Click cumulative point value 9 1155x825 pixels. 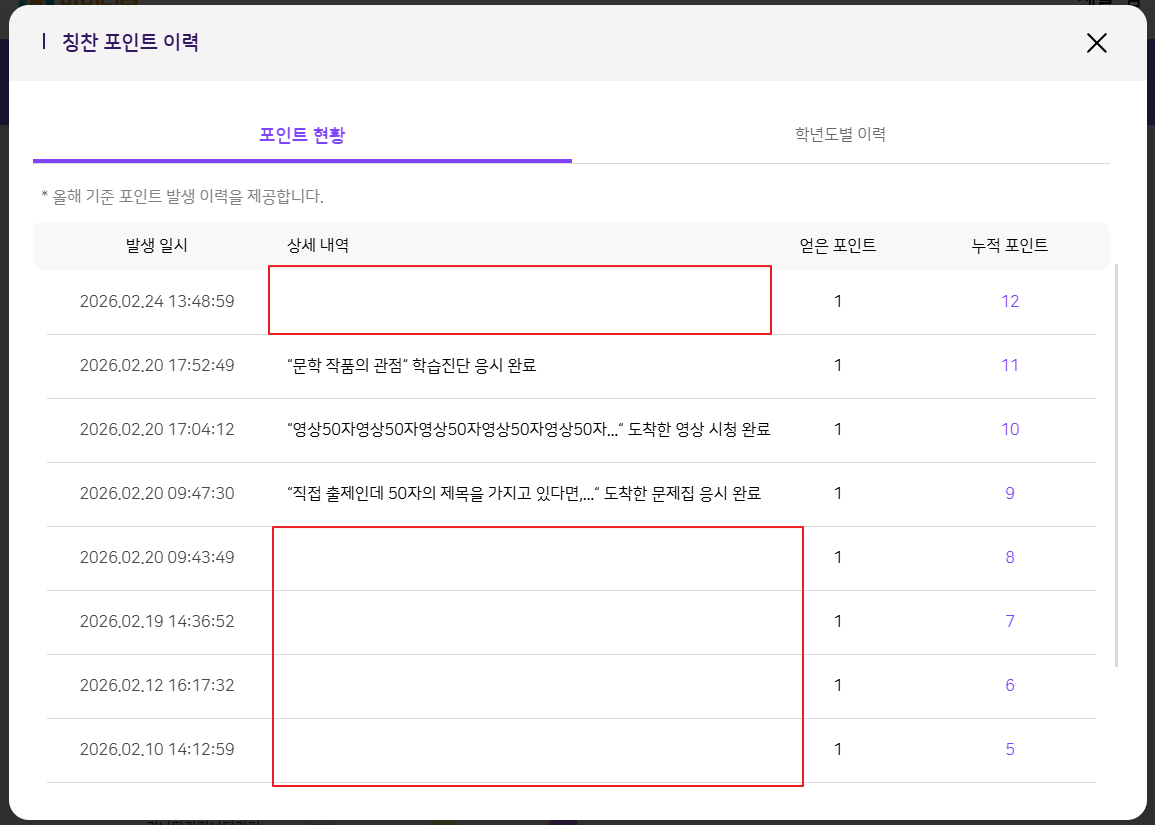click(x=1010, y=493)
